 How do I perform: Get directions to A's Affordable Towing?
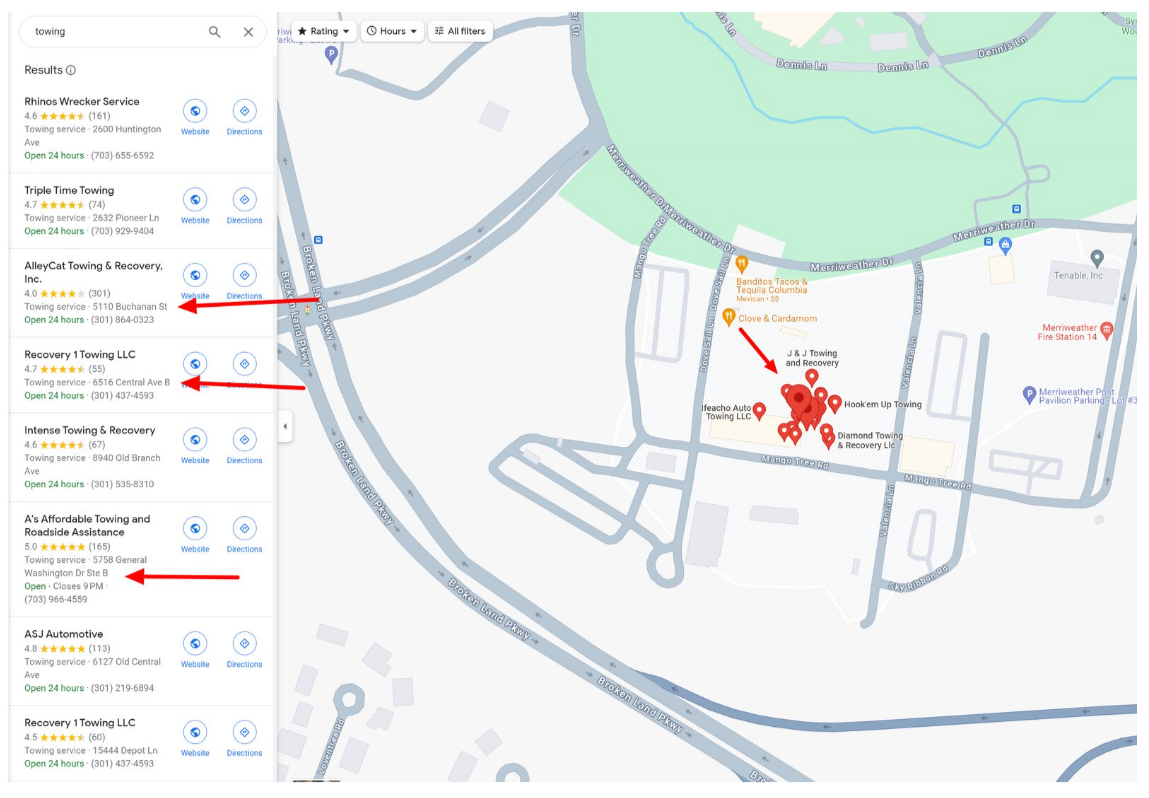click(244, 528)
